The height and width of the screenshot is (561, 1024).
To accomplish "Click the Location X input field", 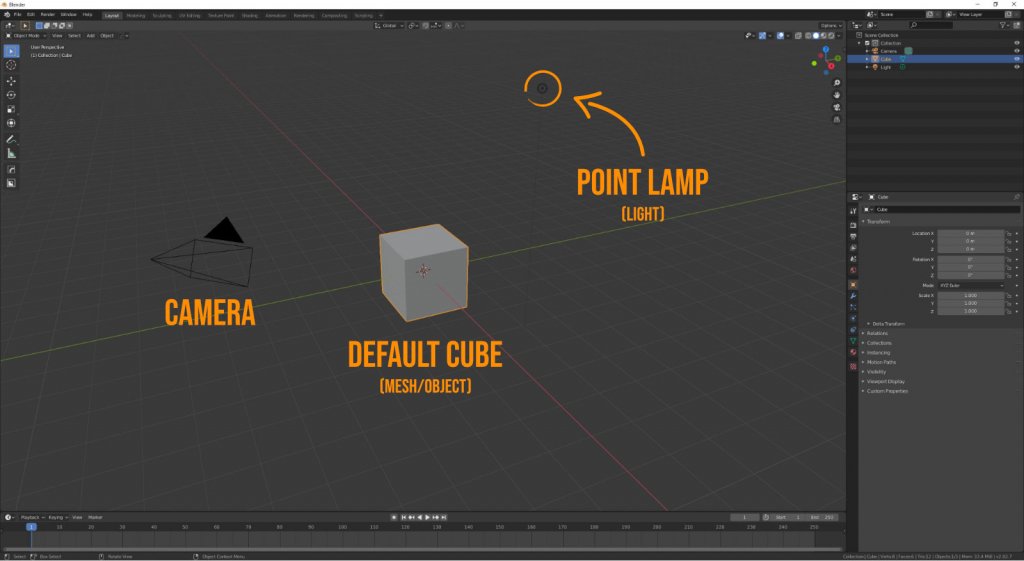I will pyautogui.click(x=970, y=233).
